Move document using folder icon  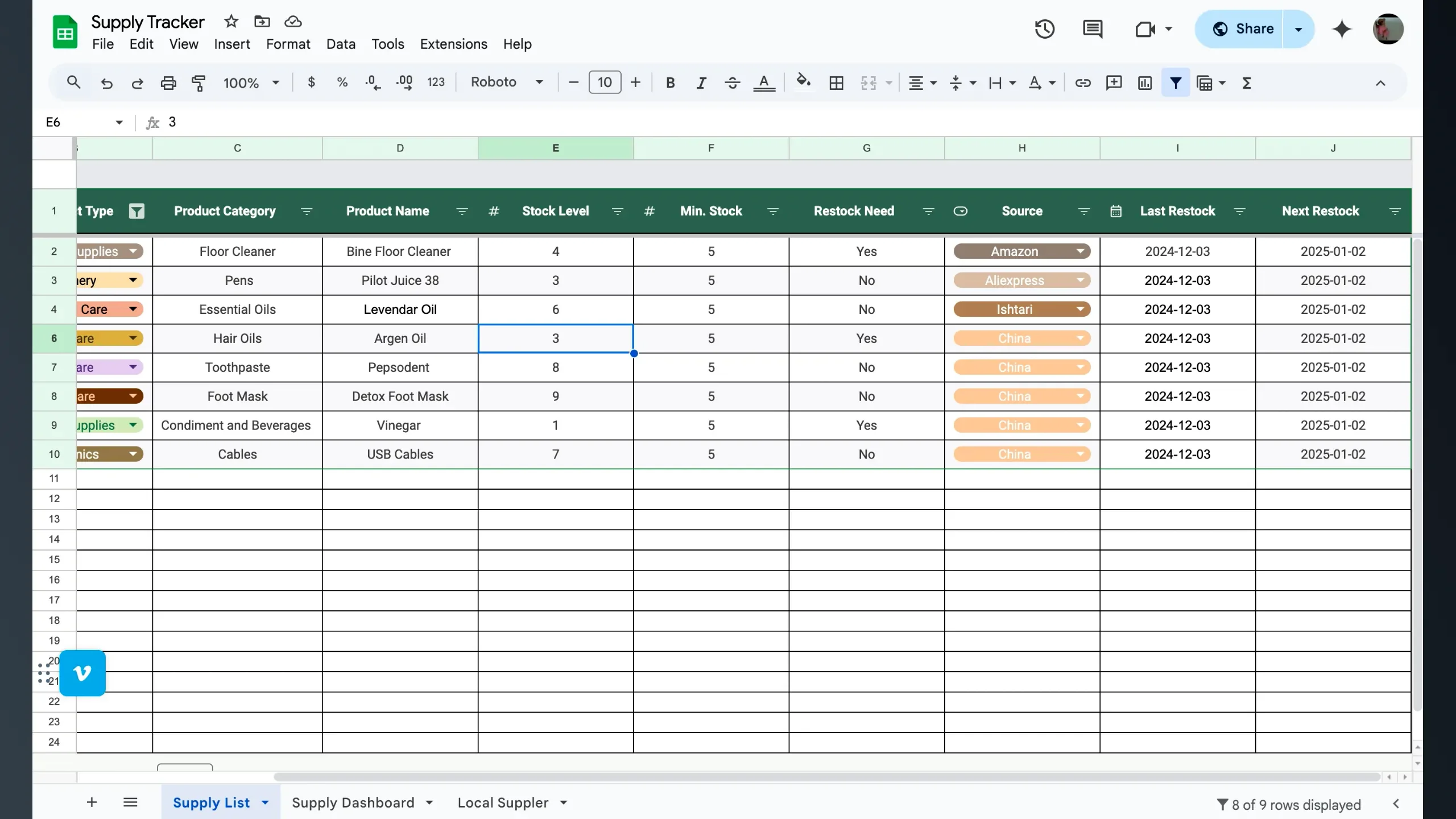click(x=262, y=22)
